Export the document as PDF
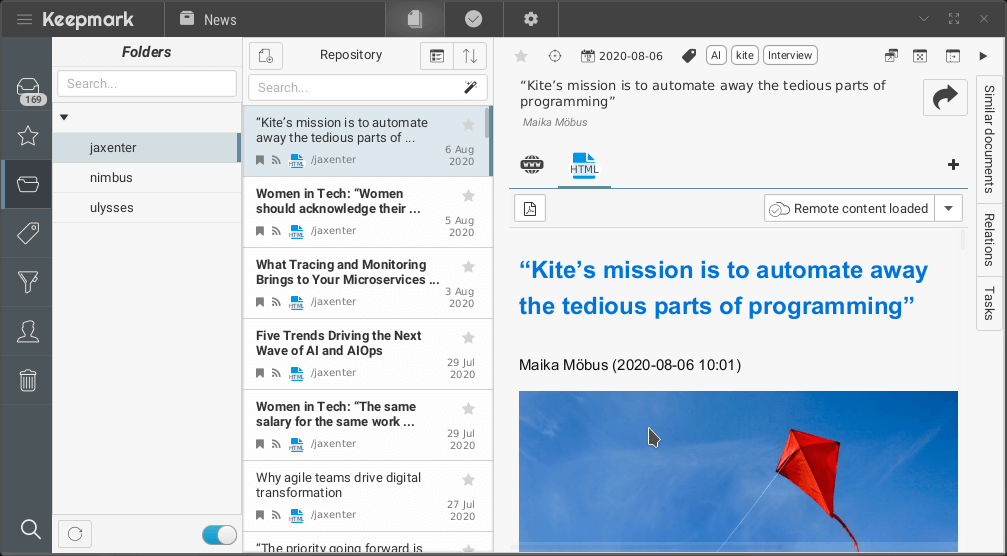This screenshot has height=556, width=1007. coord(530,209)
